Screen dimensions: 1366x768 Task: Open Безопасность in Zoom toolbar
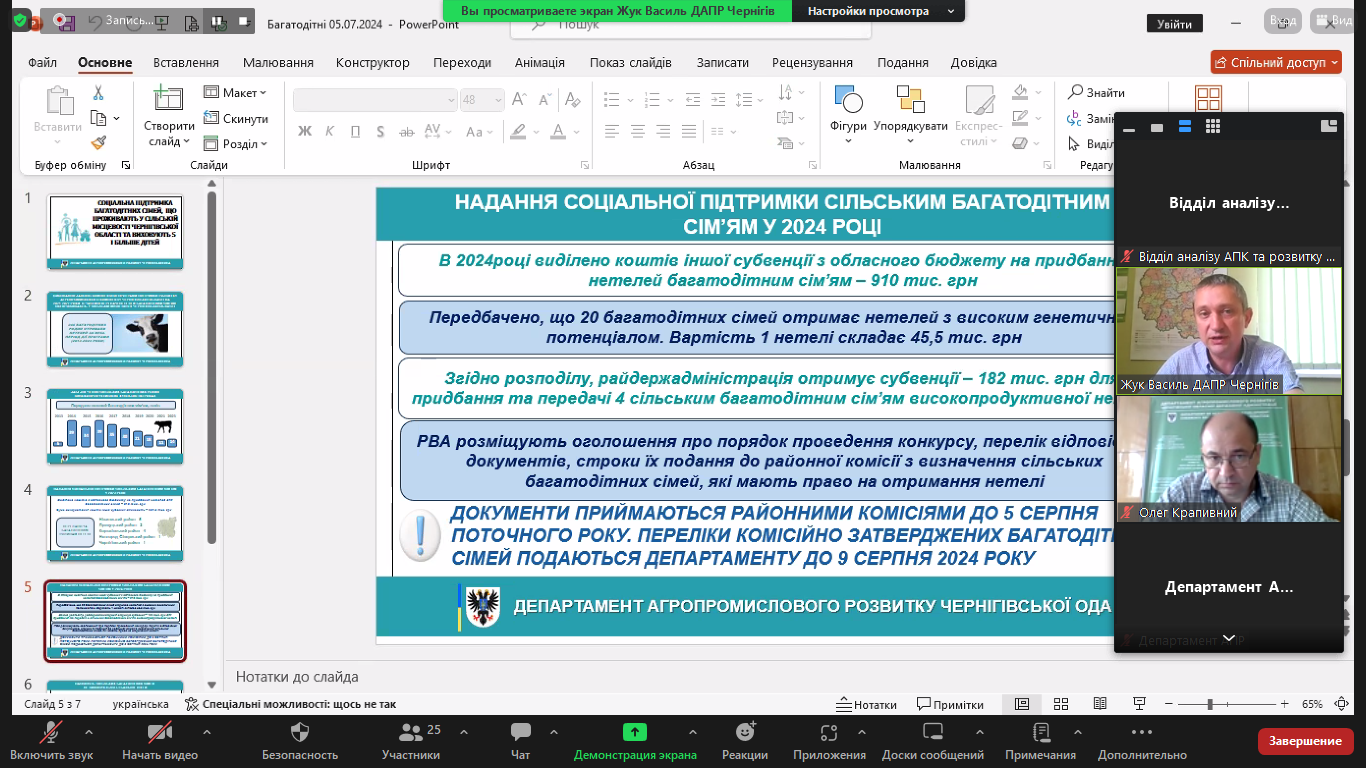pyautogui.click(x=300, y=742)
